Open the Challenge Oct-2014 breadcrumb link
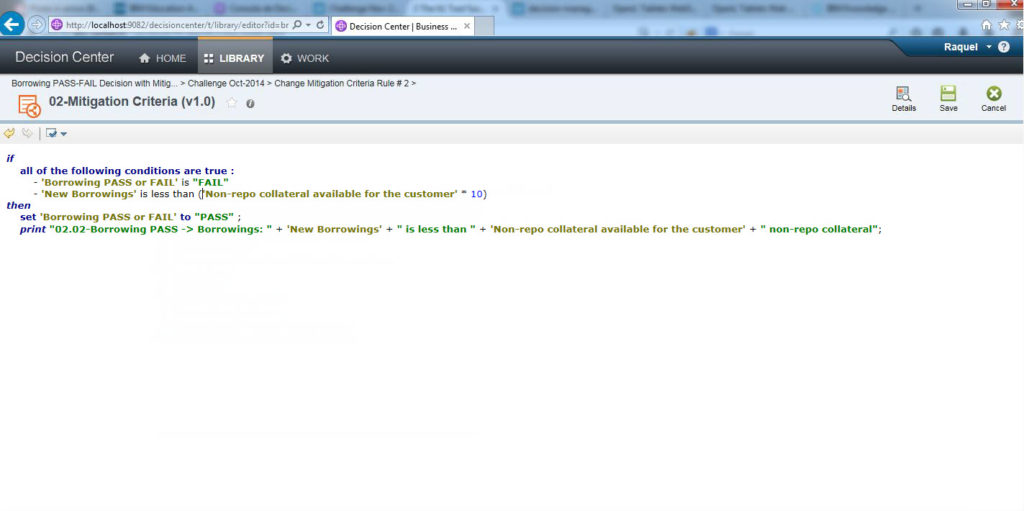Screen dimensions: 1024x511 click(226, 83)
